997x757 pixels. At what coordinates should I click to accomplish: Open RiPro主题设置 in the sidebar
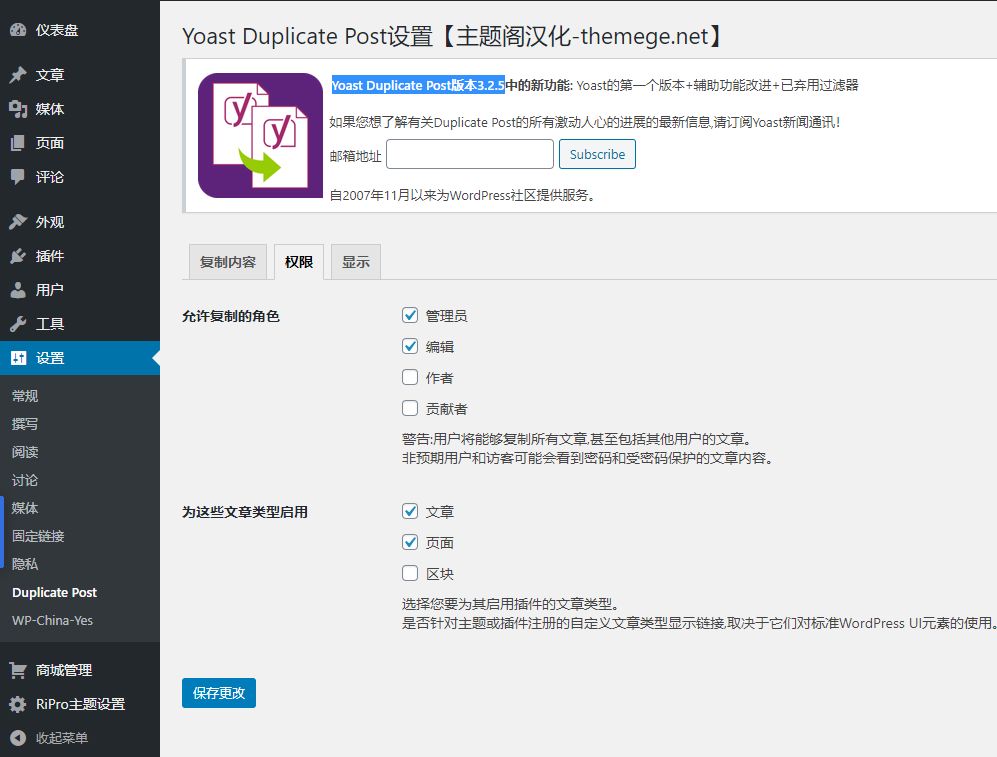pos(79,704)
